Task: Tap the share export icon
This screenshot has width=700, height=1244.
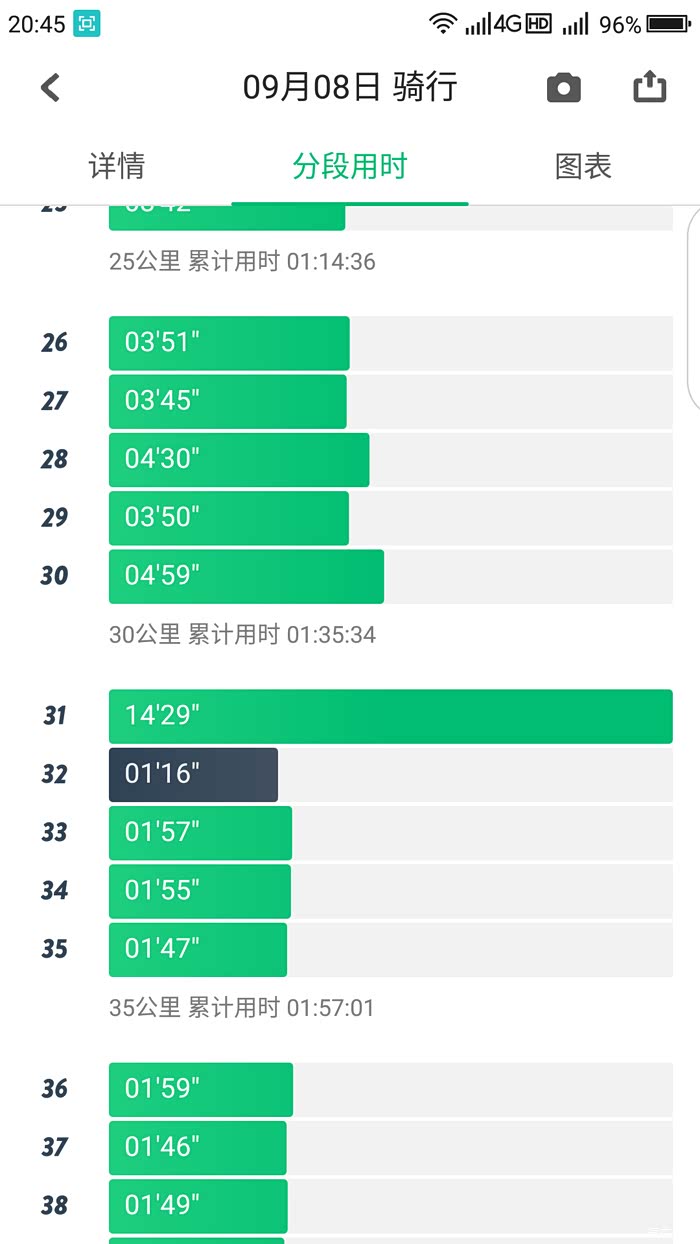Action: point(650,87)
